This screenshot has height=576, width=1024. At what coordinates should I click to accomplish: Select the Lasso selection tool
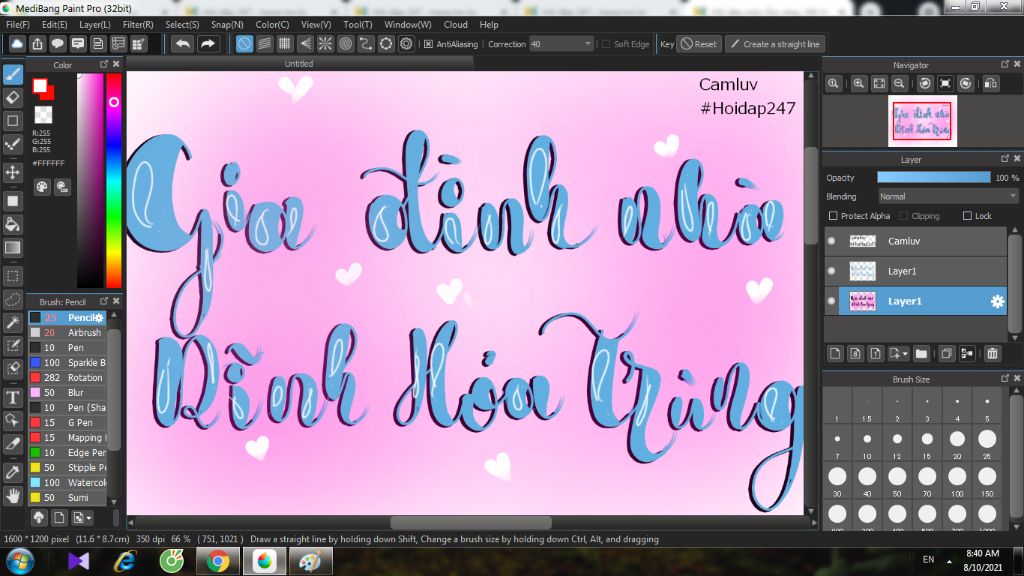click(x=12, y=299)
